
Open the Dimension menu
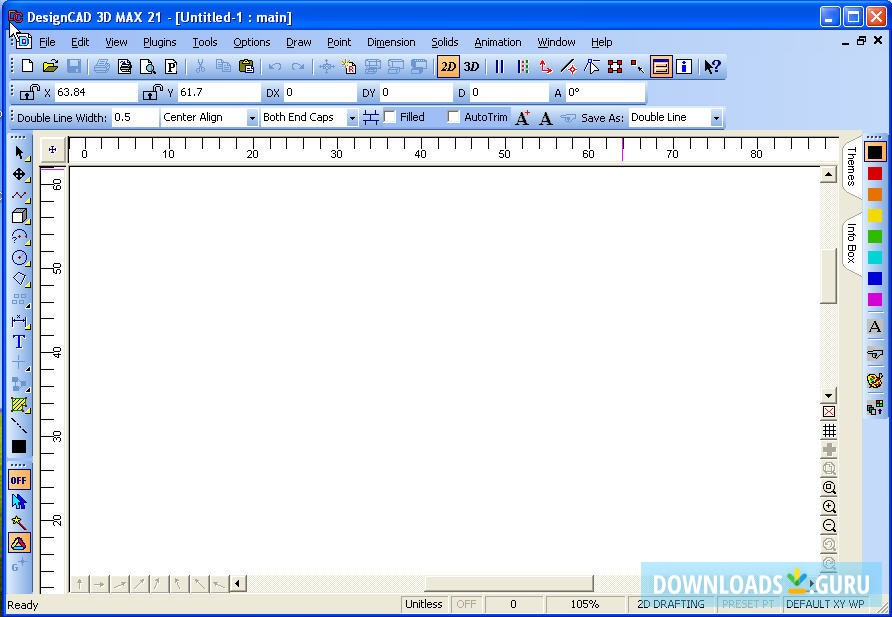(391, 42)
